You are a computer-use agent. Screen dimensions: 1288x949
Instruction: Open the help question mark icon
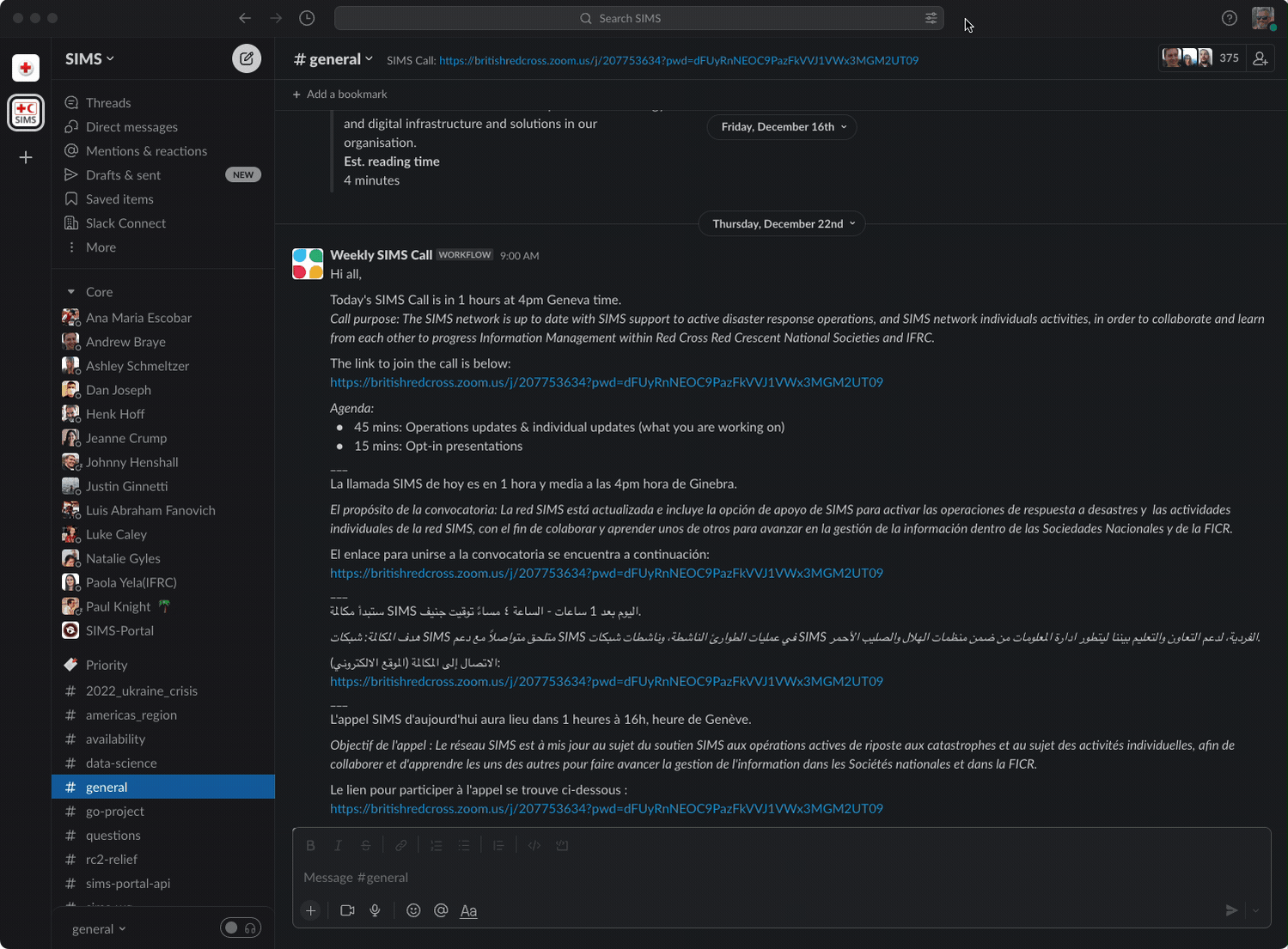click(1230, 18)
